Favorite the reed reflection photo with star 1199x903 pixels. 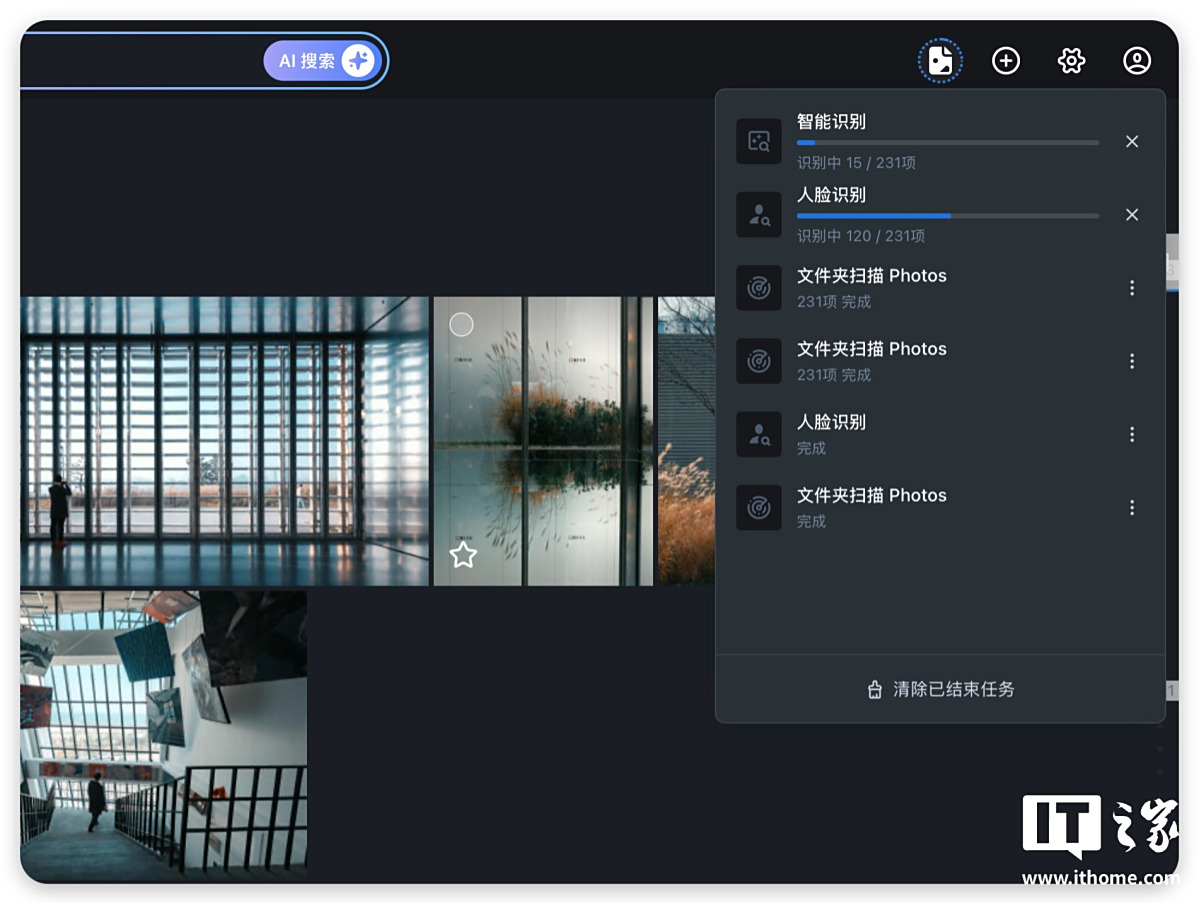coord(463,555)
